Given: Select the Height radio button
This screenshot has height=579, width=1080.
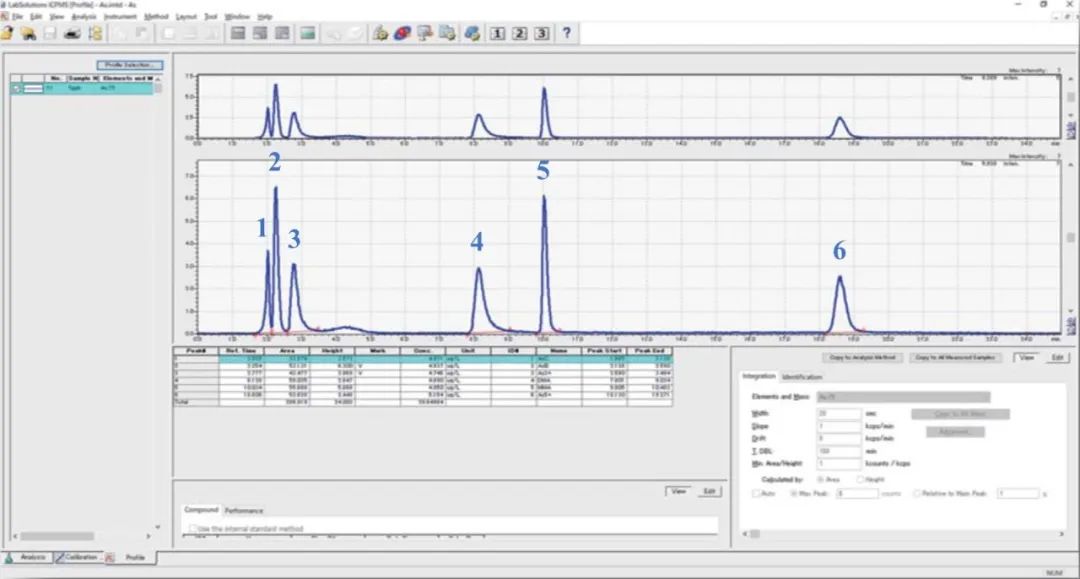Looking at the screenshot, I should tap(859, 479).
